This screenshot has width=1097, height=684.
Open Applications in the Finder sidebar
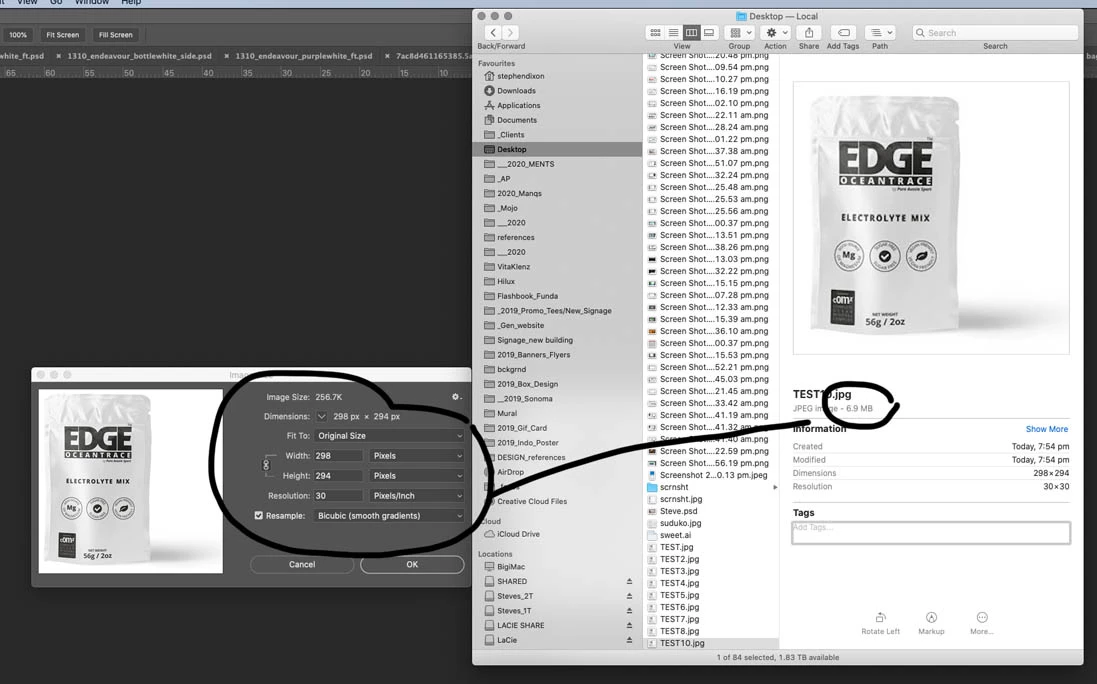pos(518,106)
